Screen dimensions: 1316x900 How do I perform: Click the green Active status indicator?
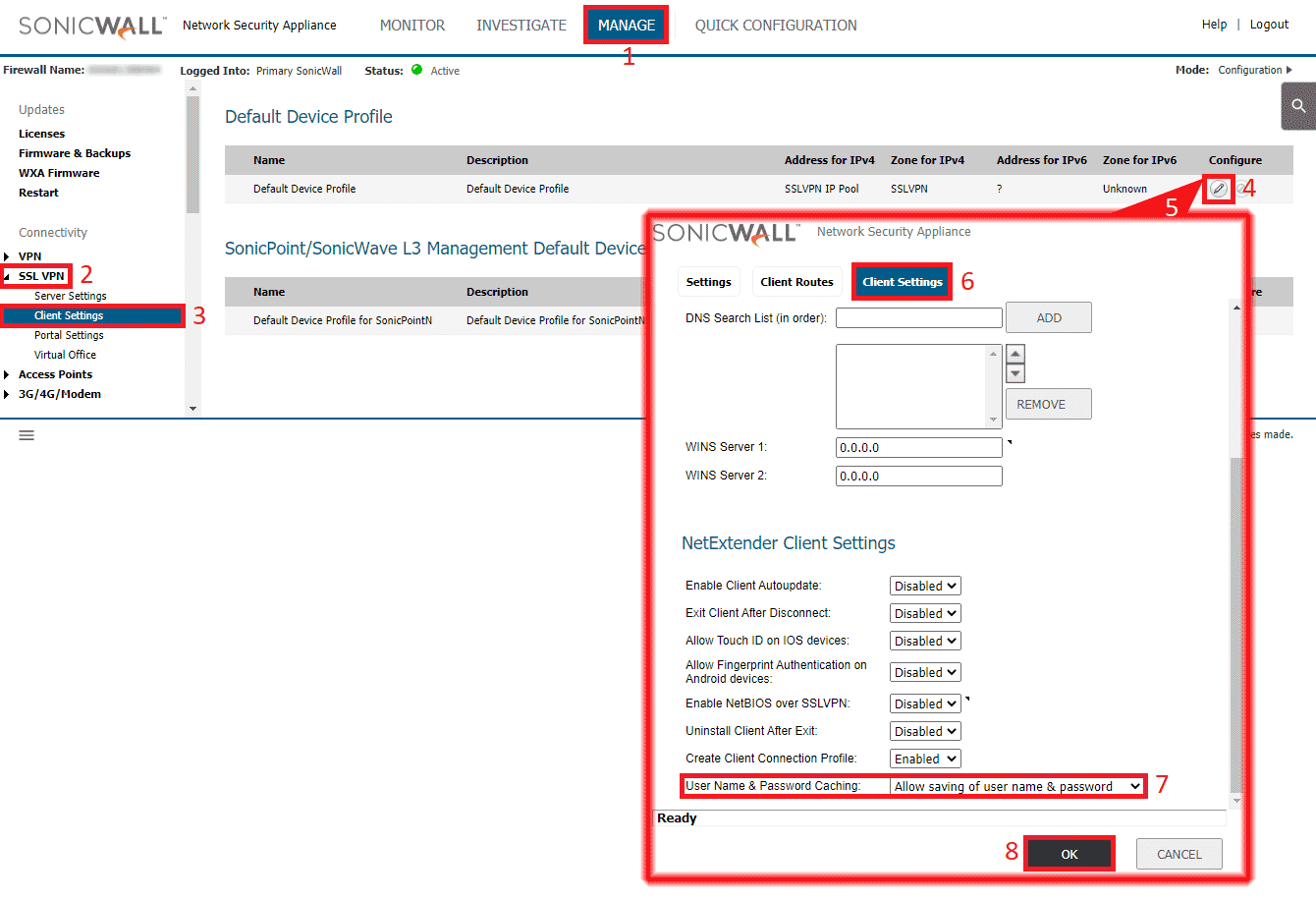click(x=416, y=70)
